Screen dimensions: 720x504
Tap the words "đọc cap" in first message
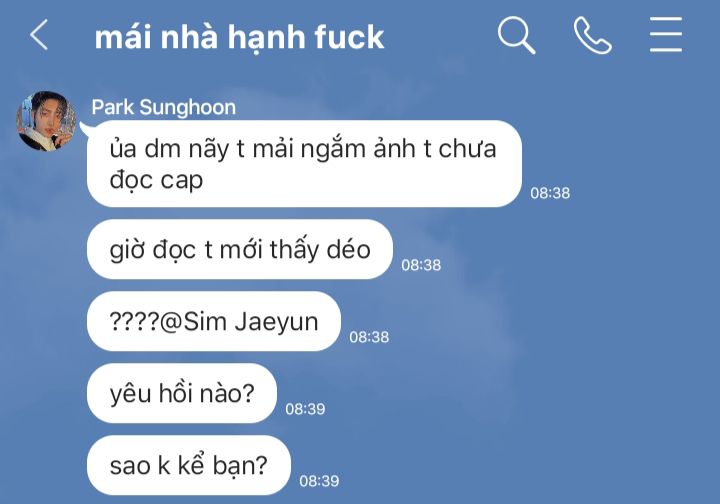pyautogui.click(x=156, y=180)
